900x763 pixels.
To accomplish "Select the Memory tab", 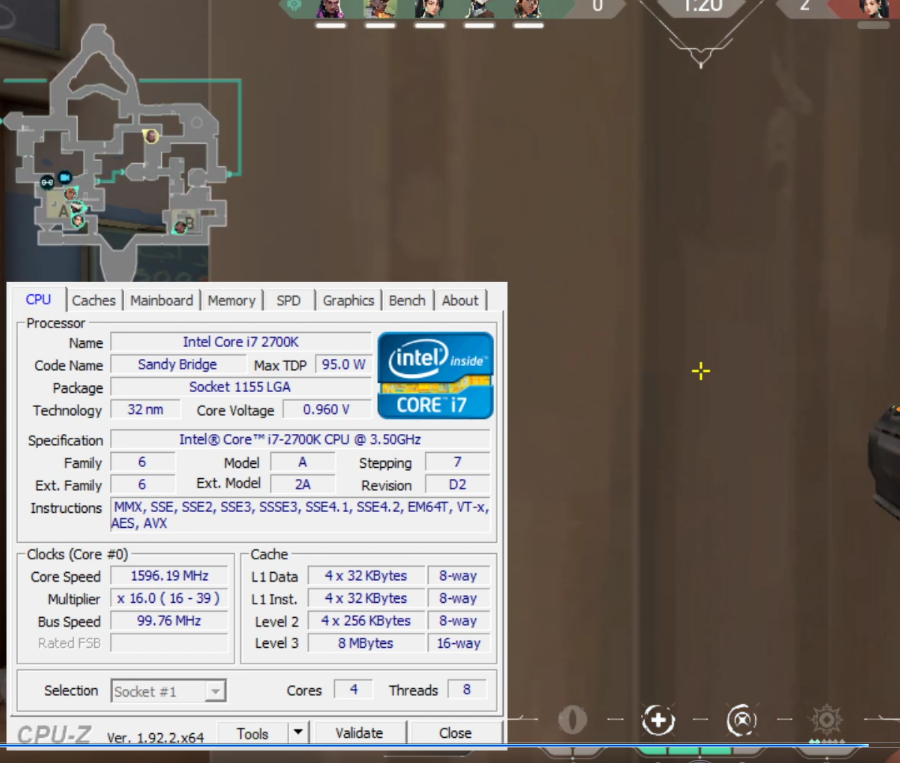I will pos(231,300).
